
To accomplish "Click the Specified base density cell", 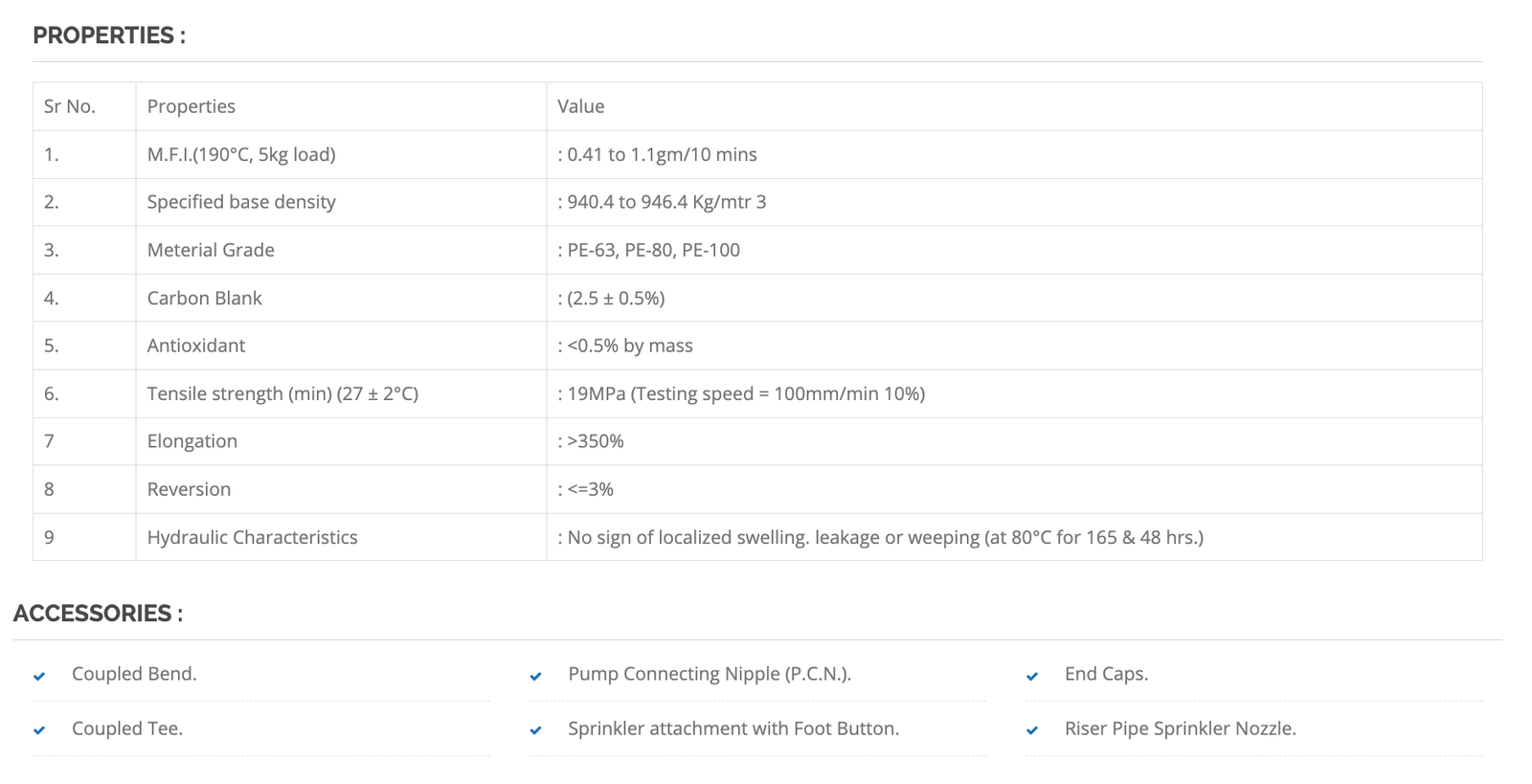I will (241, 202).
